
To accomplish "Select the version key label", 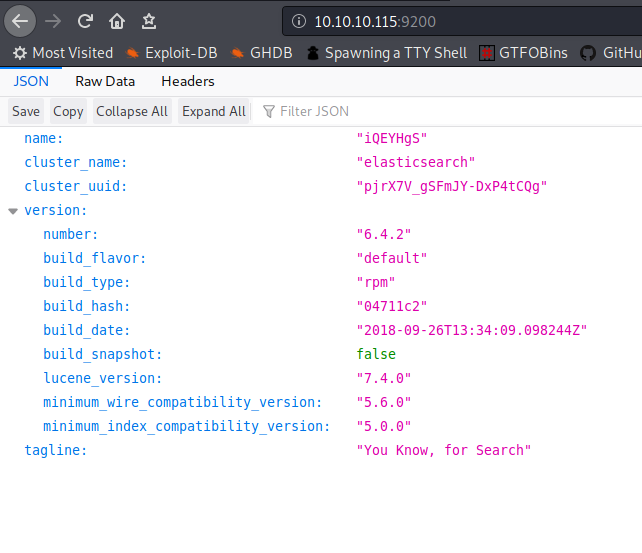I will tap(56, 210).
